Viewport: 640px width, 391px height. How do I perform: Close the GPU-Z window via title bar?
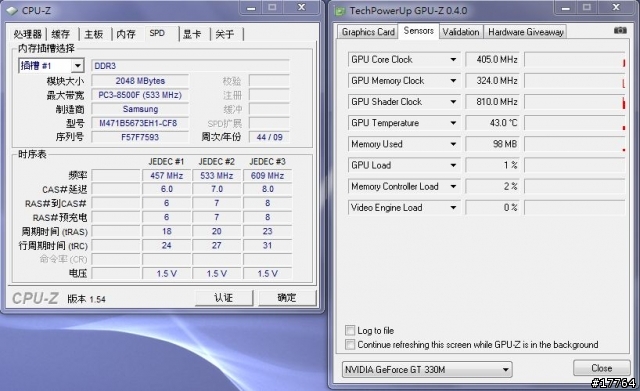click(x=616, y=8)
